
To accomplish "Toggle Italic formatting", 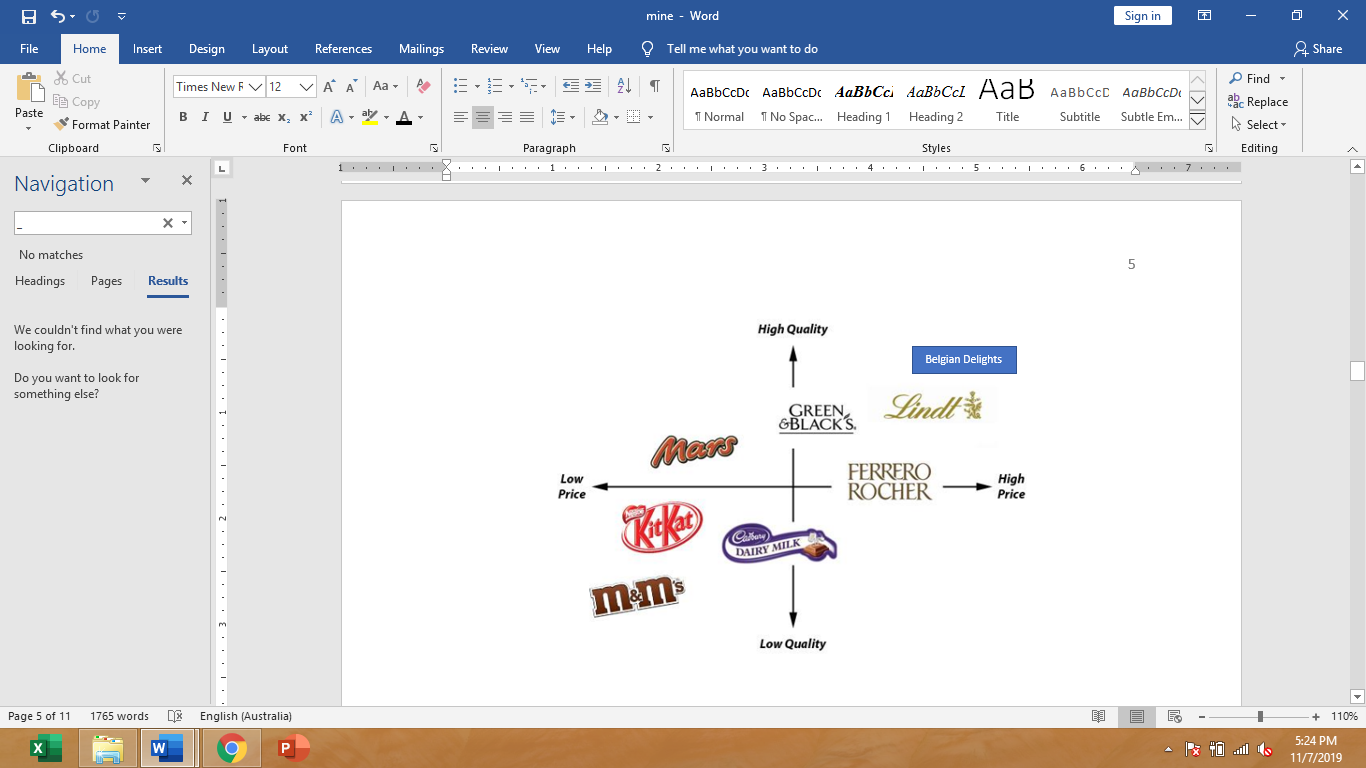I will 205,117.
